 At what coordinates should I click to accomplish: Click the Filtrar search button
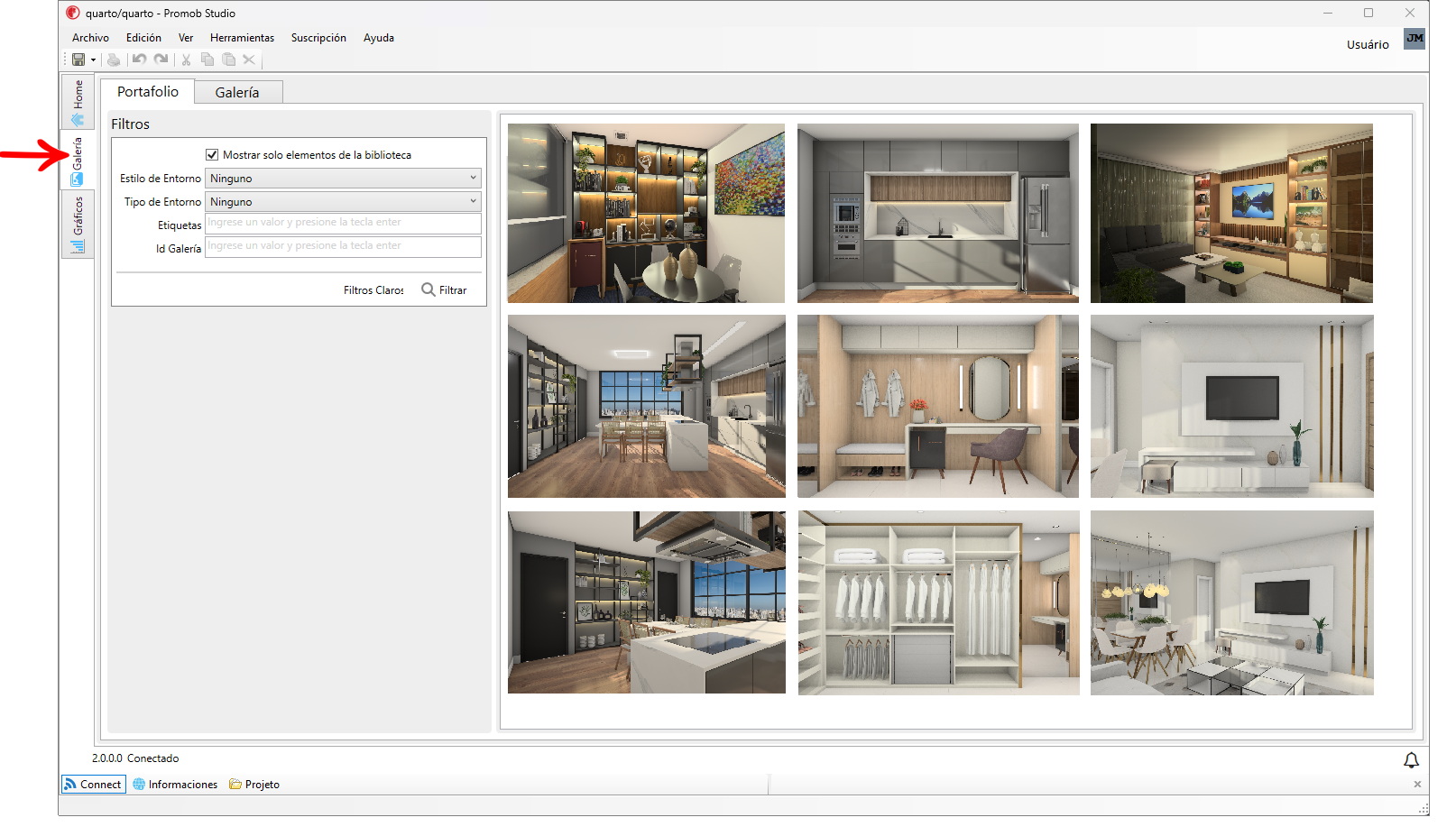(444, 289)
